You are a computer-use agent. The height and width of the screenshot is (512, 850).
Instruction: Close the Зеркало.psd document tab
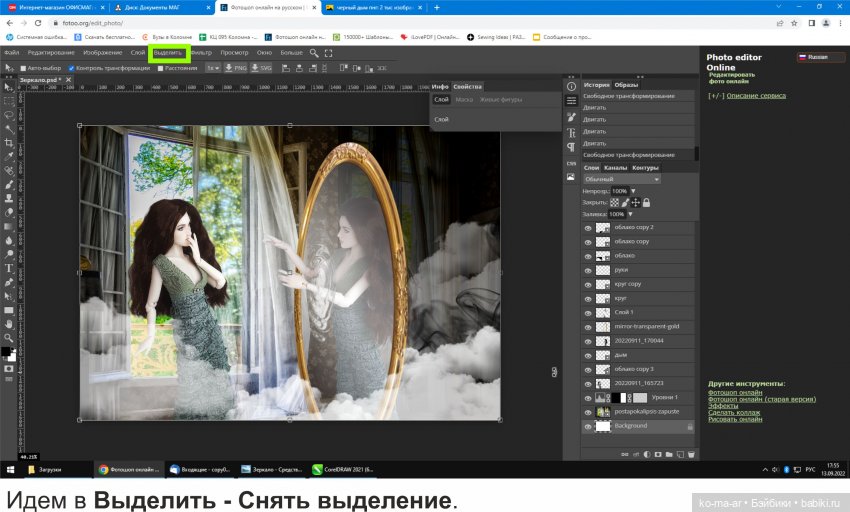[x=68, y=80]
